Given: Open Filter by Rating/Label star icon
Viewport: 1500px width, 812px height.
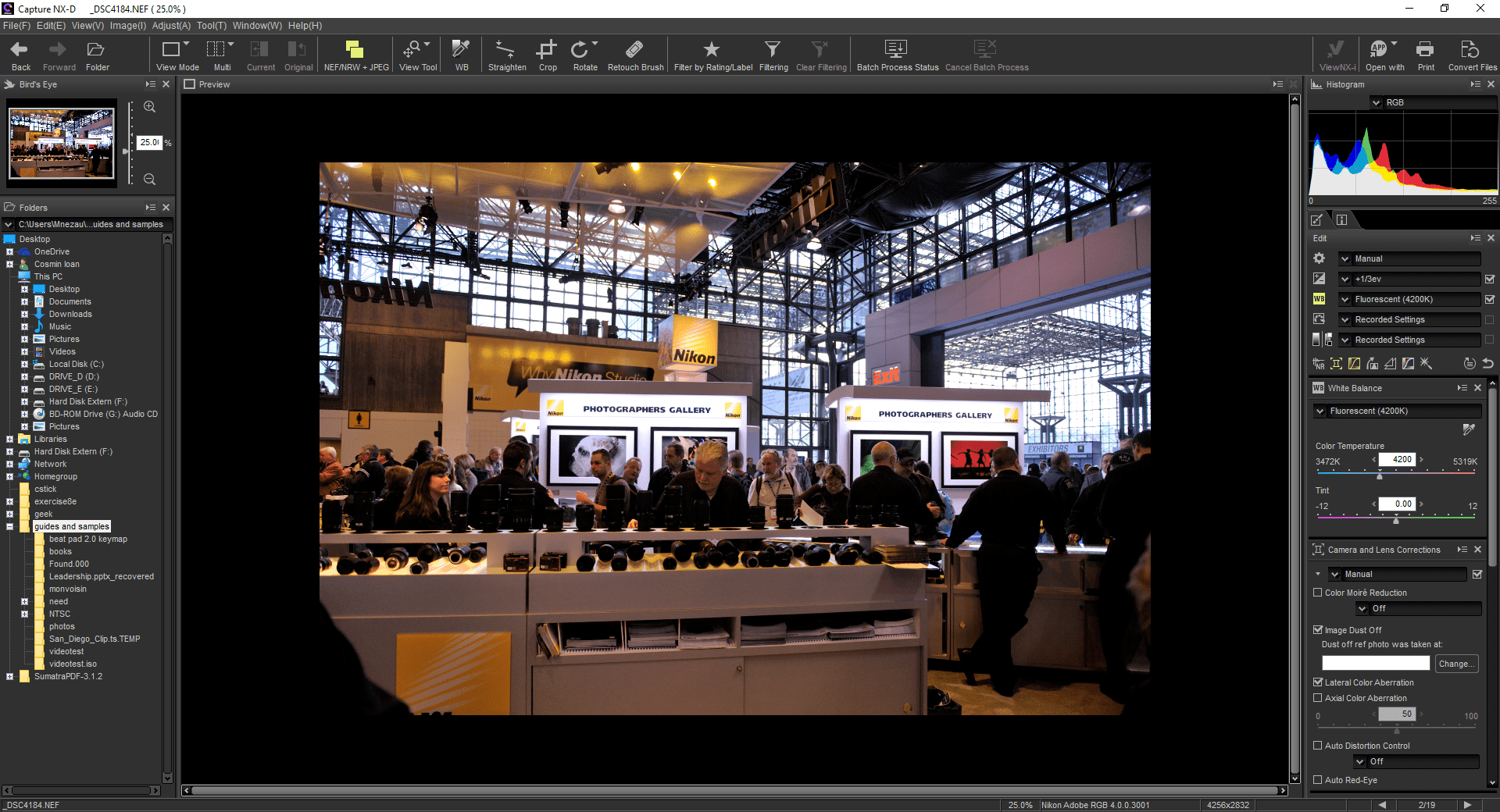Looking at the screenshot, I should click(x=712, y=50).
